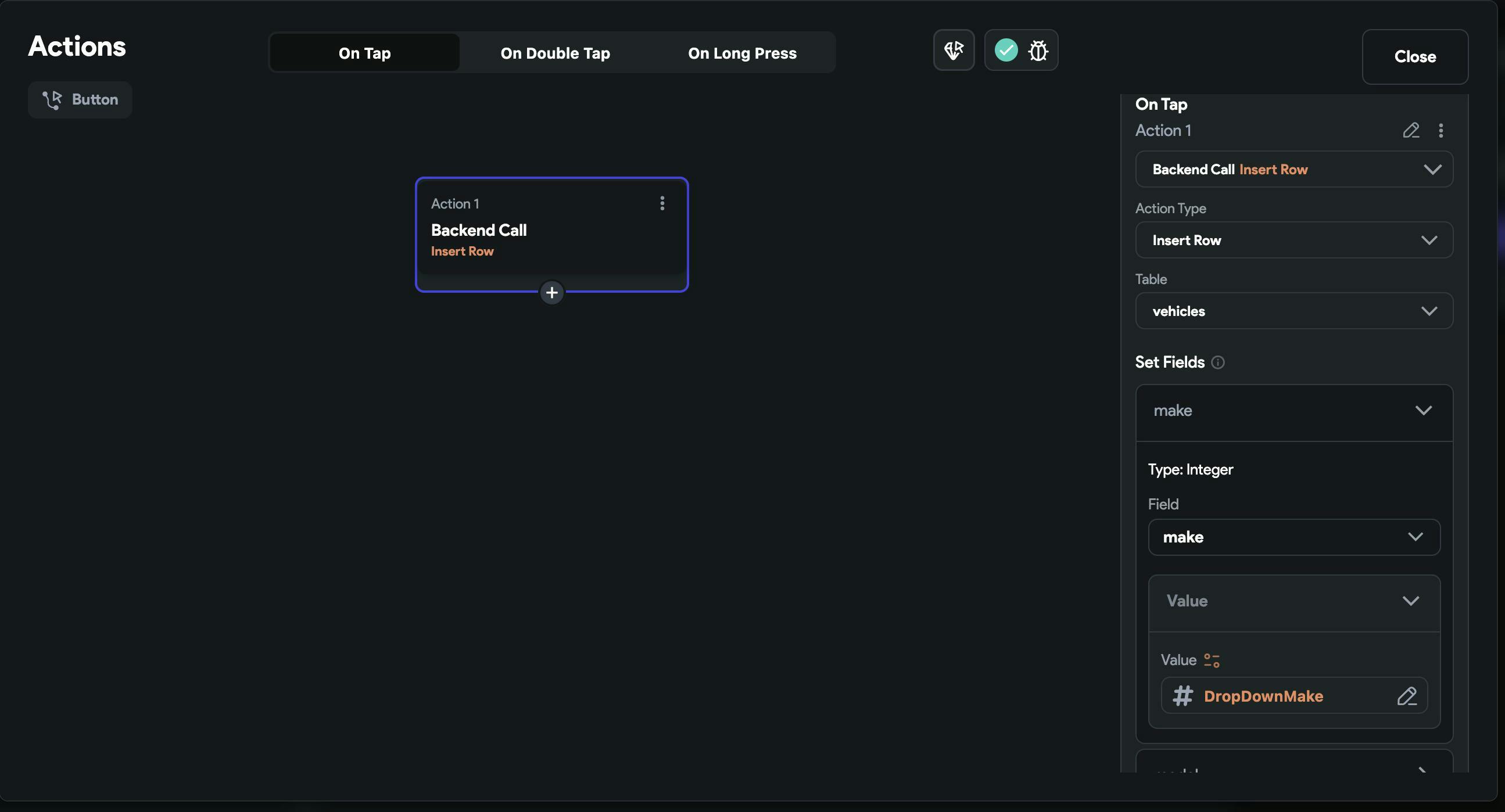Switch to the On Double Tap tab
The height and width of the screenshot is (812, 1505).
pyautogui.click(x=555, y=53)
